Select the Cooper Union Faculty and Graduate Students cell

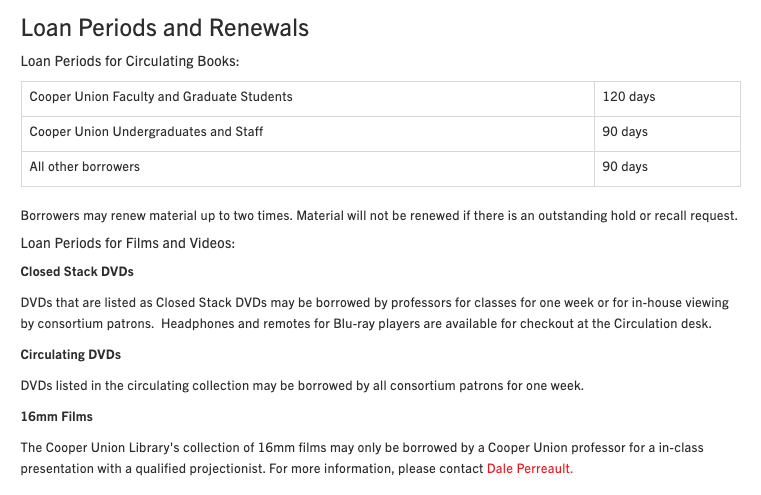pos(308,99)
